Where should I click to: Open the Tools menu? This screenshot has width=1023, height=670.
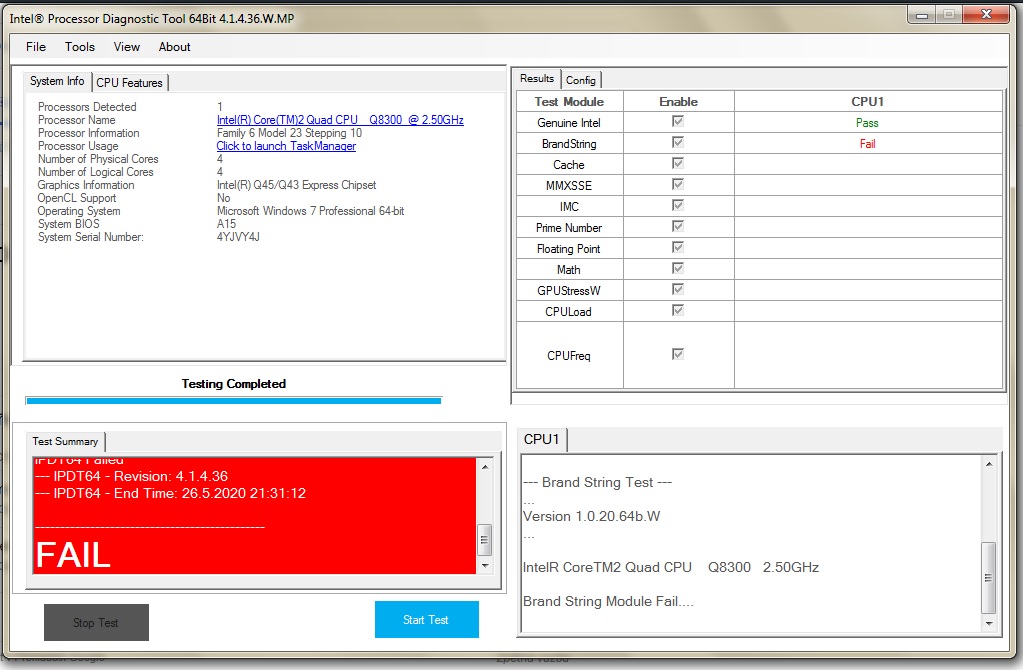pyautogui.click(x=80, y=47)
